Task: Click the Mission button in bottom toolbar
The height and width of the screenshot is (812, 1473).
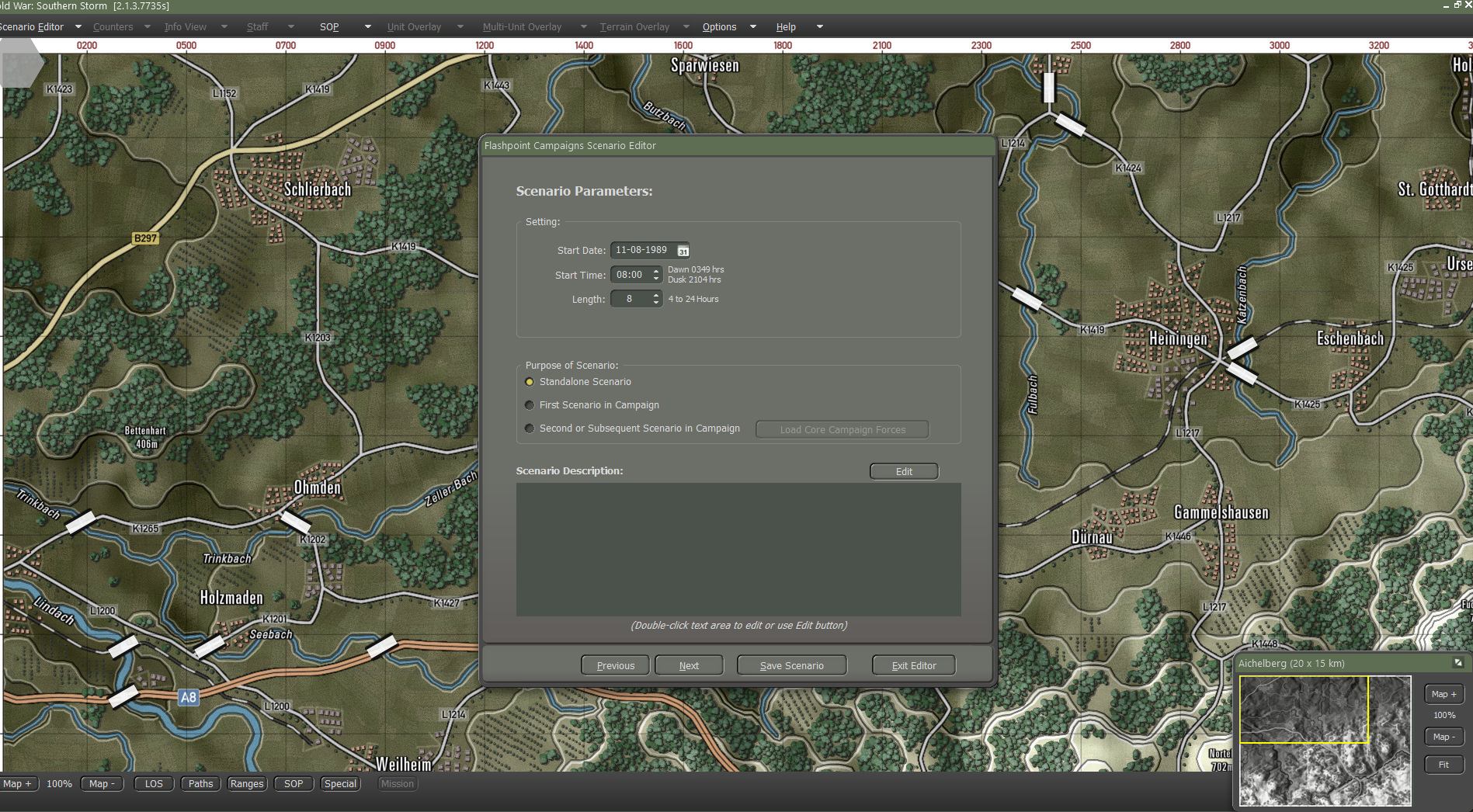Action: tap(398, 784)
